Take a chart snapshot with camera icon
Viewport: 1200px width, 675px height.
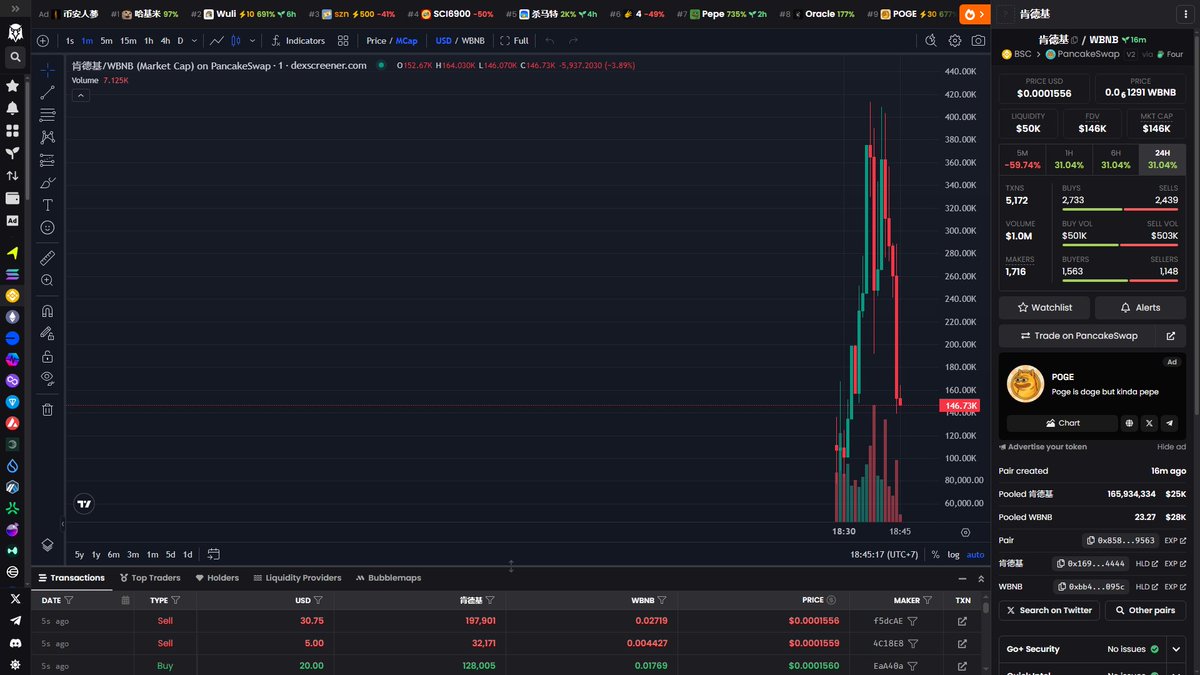(x=978, y=41)
